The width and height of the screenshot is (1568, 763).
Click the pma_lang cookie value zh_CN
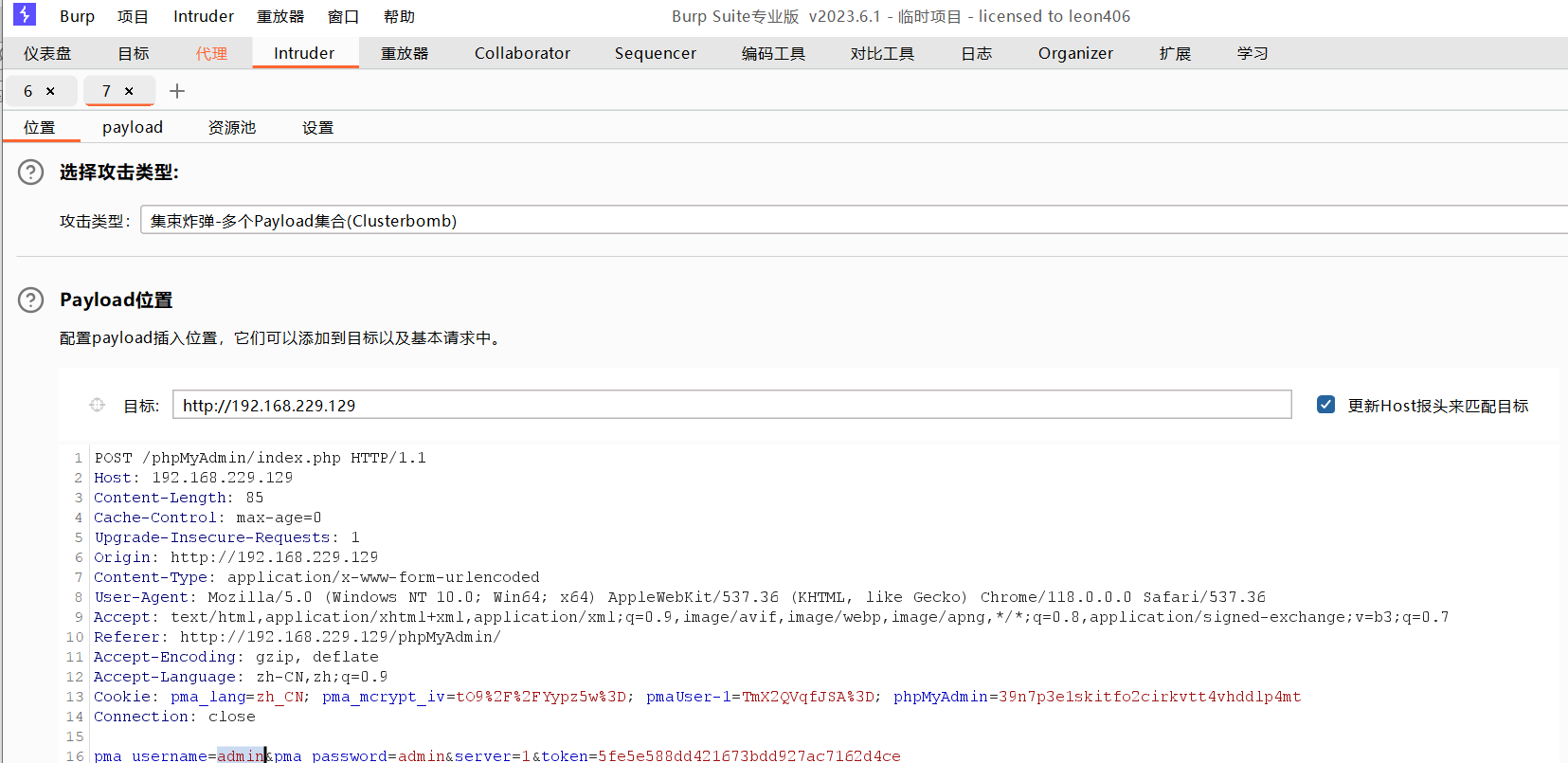280,697
